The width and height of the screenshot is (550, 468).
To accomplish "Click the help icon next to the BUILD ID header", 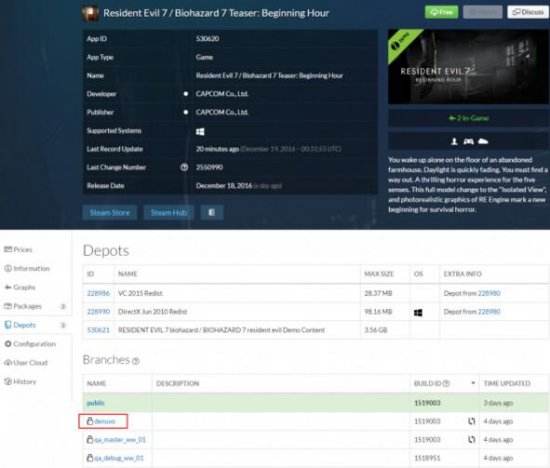I will pyautogui.click(x=446, y=383).
